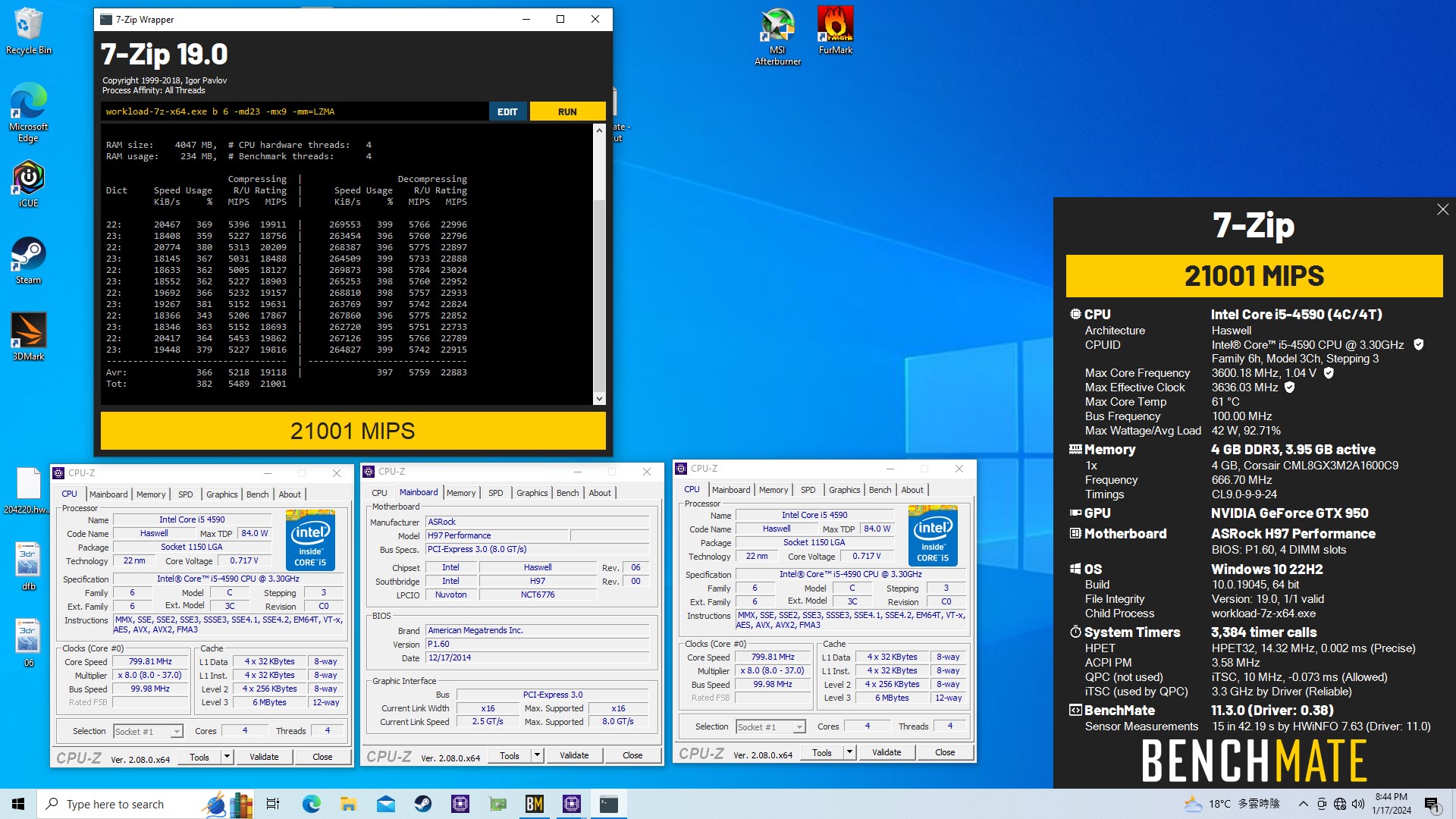The width and height of the screenshot is (1456, 819).
Task: Click the NVIDIA GeForce GTX 950 GPU text
Action: (1289, 513)
